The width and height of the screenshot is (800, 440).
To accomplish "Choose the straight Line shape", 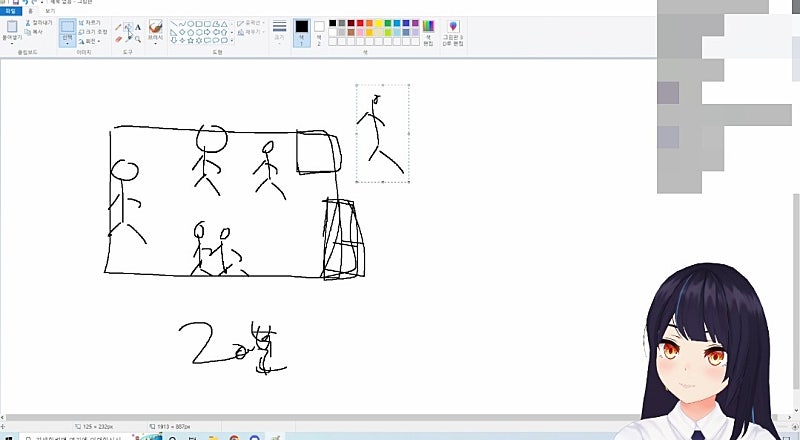I will click(x=174, y=23).
